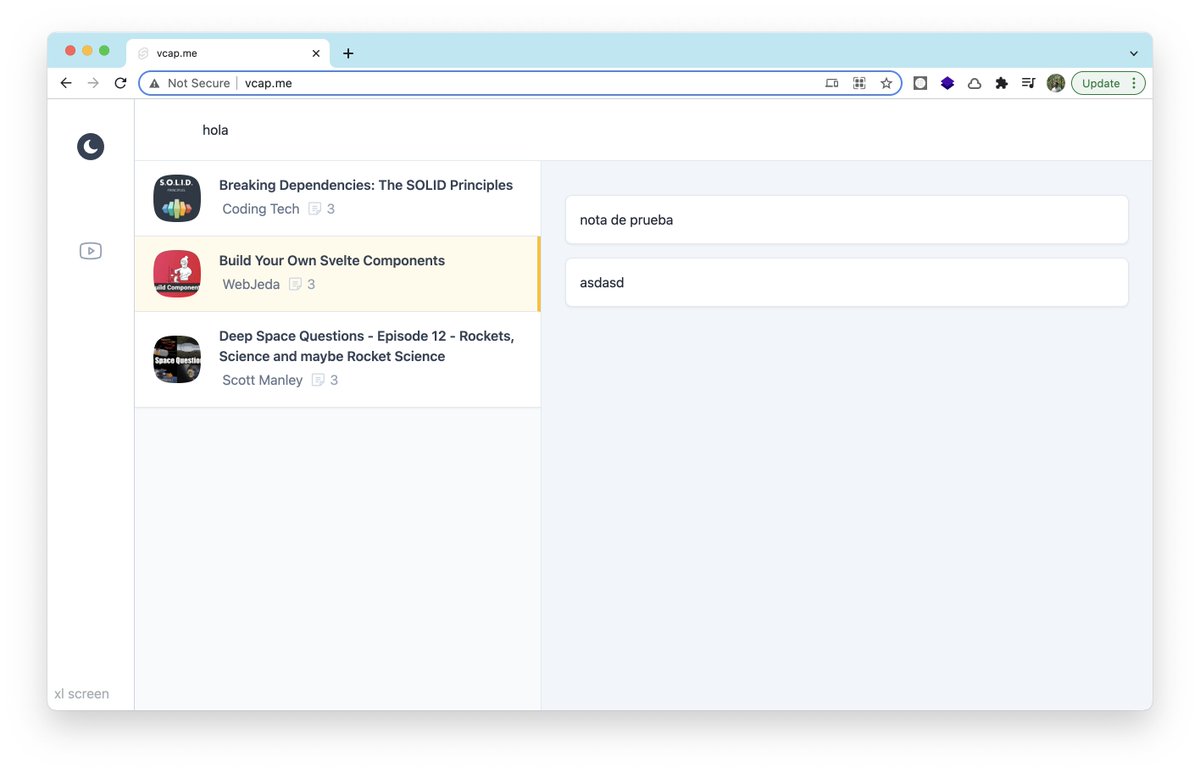Go forward with browser forward arrow

pos(93,83)
